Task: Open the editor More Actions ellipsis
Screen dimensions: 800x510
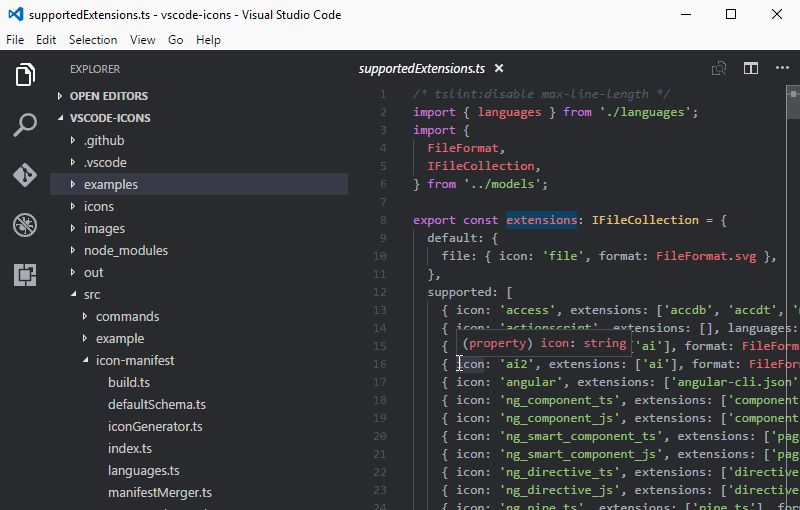Action: (x=782, y=68)
